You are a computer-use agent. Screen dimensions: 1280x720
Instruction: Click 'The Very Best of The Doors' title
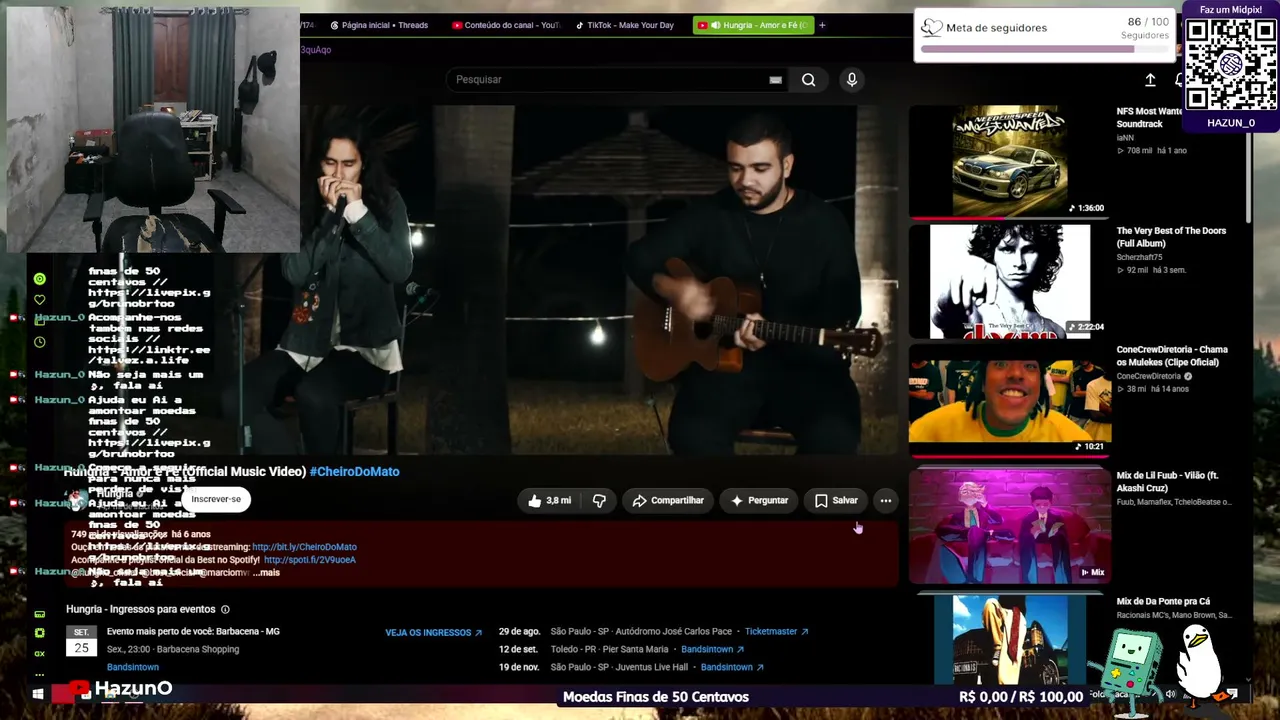(1171, 237)
